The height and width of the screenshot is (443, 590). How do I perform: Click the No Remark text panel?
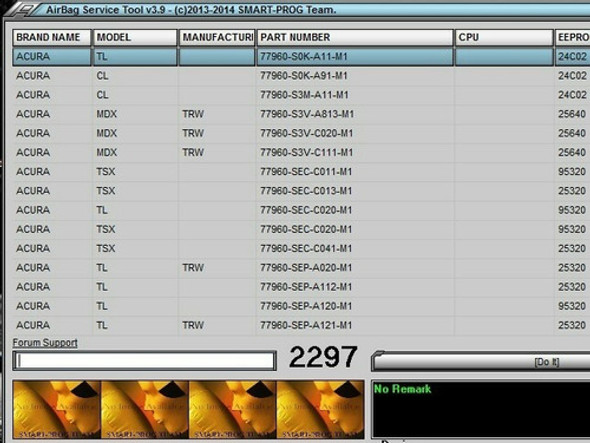coord(481,410)
